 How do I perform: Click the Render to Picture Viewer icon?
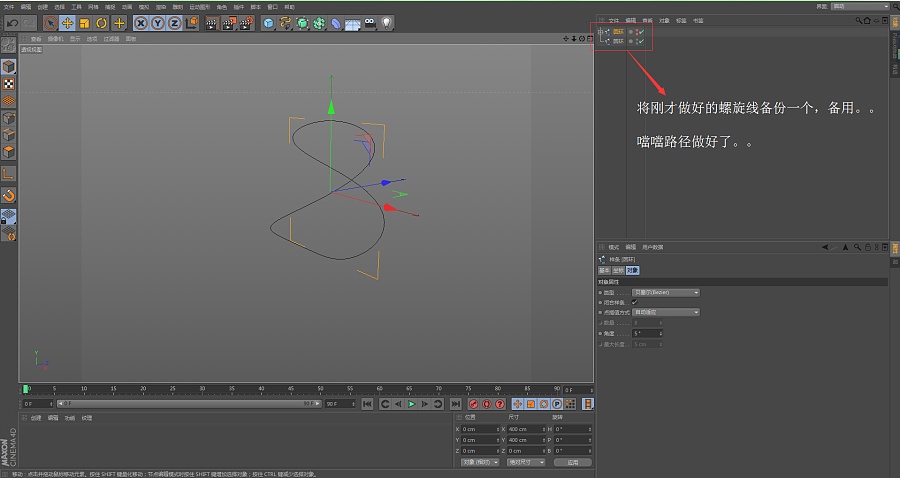coord(229,23)
